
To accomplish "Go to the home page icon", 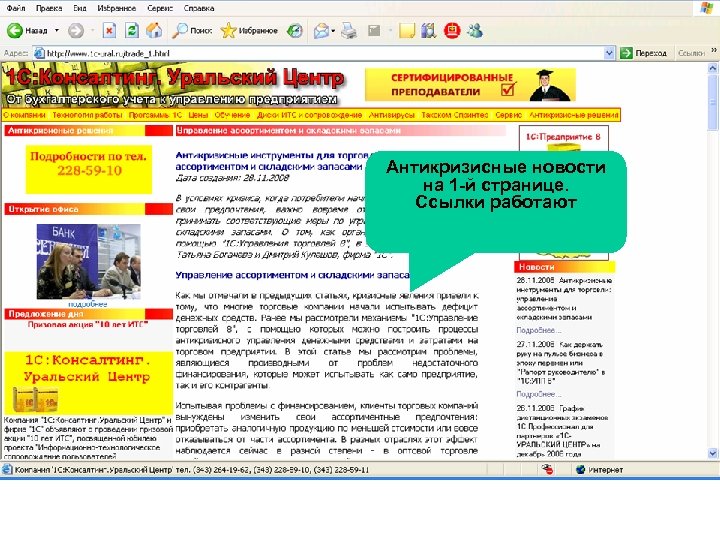I will [154, 31].
